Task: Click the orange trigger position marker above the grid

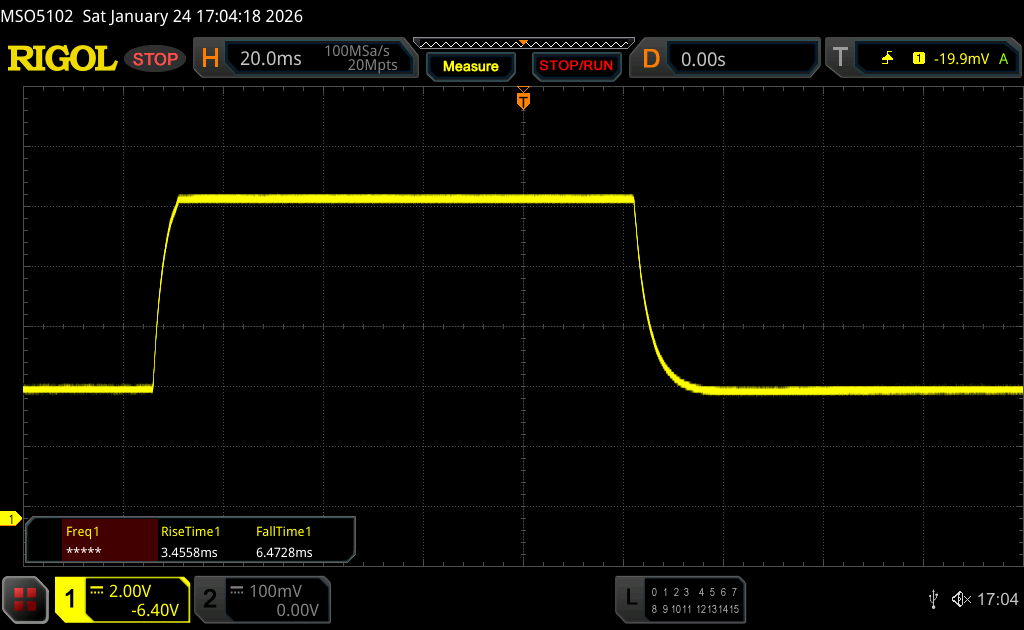Action: click(x=523, y=100)
